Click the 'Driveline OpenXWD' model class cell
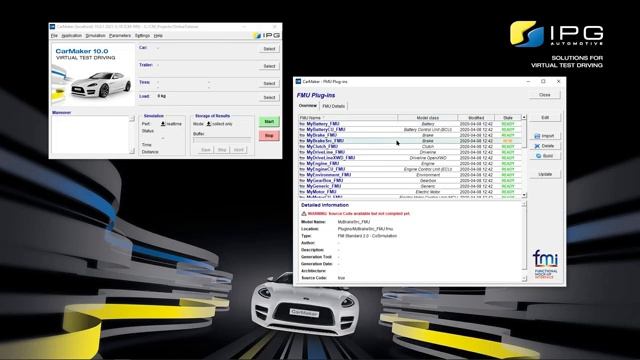 tap(428, 158)
